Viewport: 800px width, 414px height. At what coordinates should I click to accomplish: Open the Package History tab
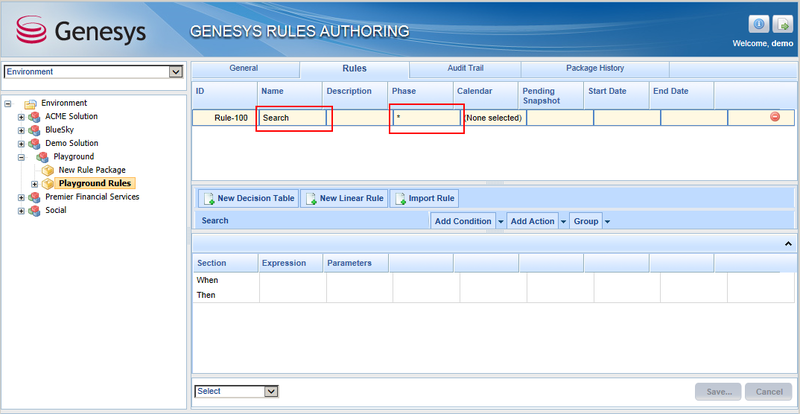click(595, 69)
